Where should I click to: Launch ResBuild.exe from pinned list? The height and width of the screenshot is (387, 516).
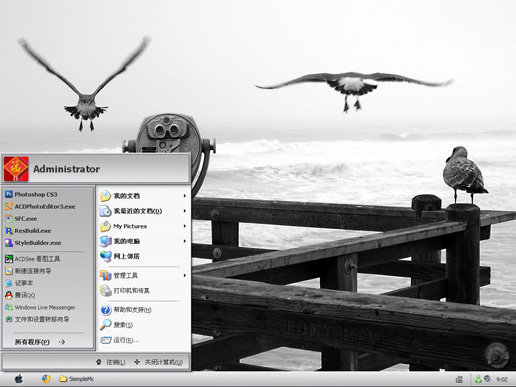click(x=28, y=231)
